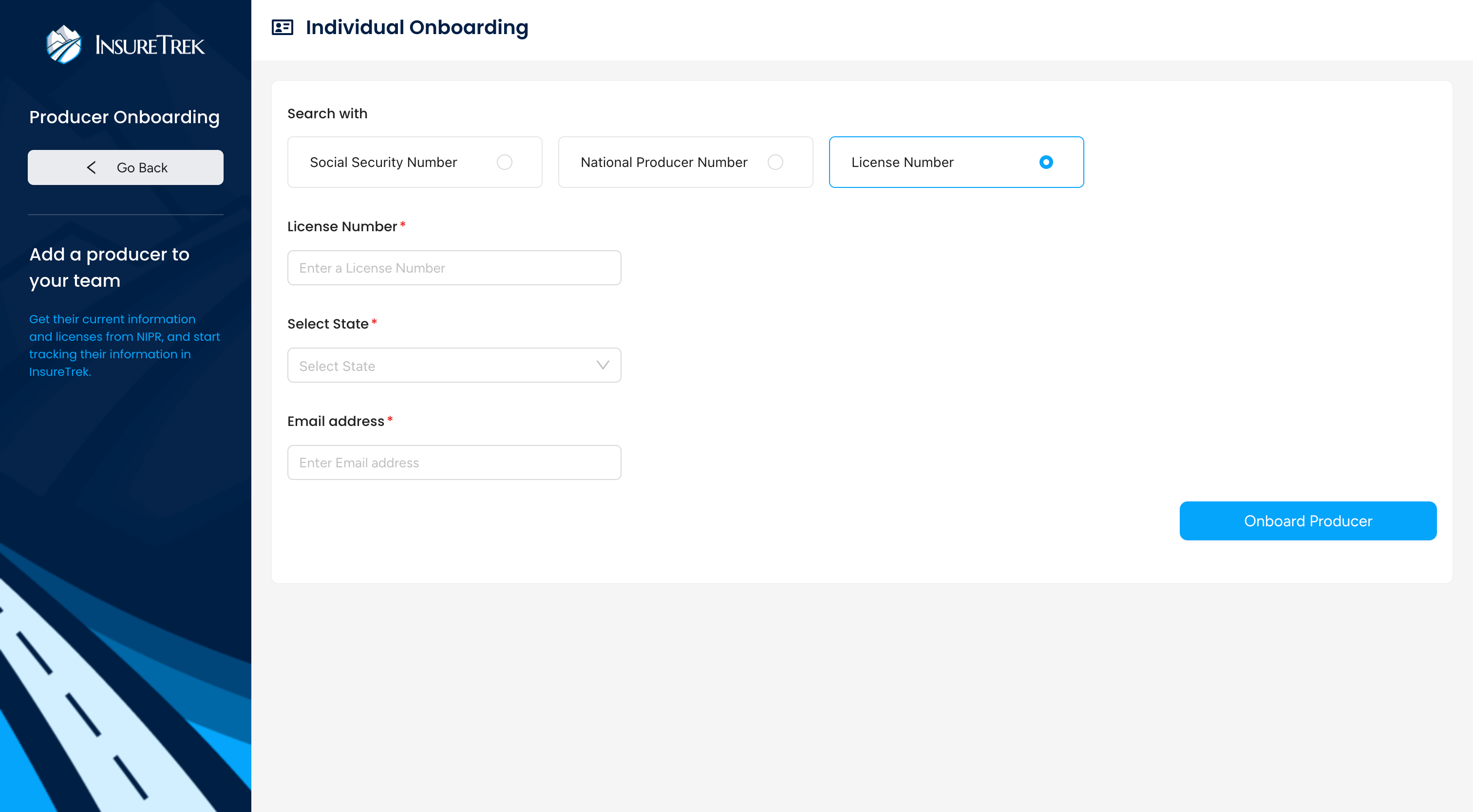Choose the National Producer Number search card
Screen dimensions: 1473x812
point(663,162)
